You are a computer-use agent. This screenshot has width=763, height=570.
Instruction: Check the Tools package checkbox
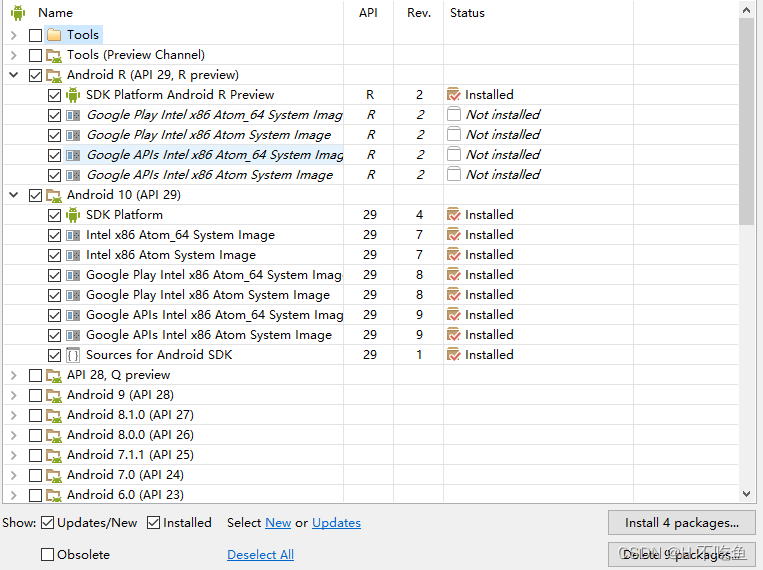pyautogui.click(x=35, y=35)
